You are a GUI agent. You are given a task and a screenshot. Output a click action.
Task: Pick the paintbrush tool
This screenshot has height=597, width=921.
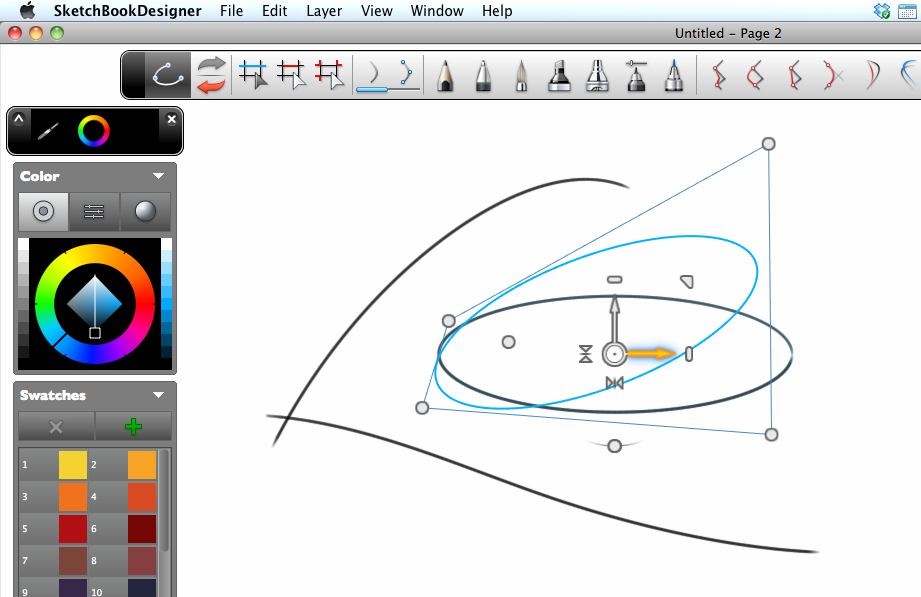tap(521, 75)
